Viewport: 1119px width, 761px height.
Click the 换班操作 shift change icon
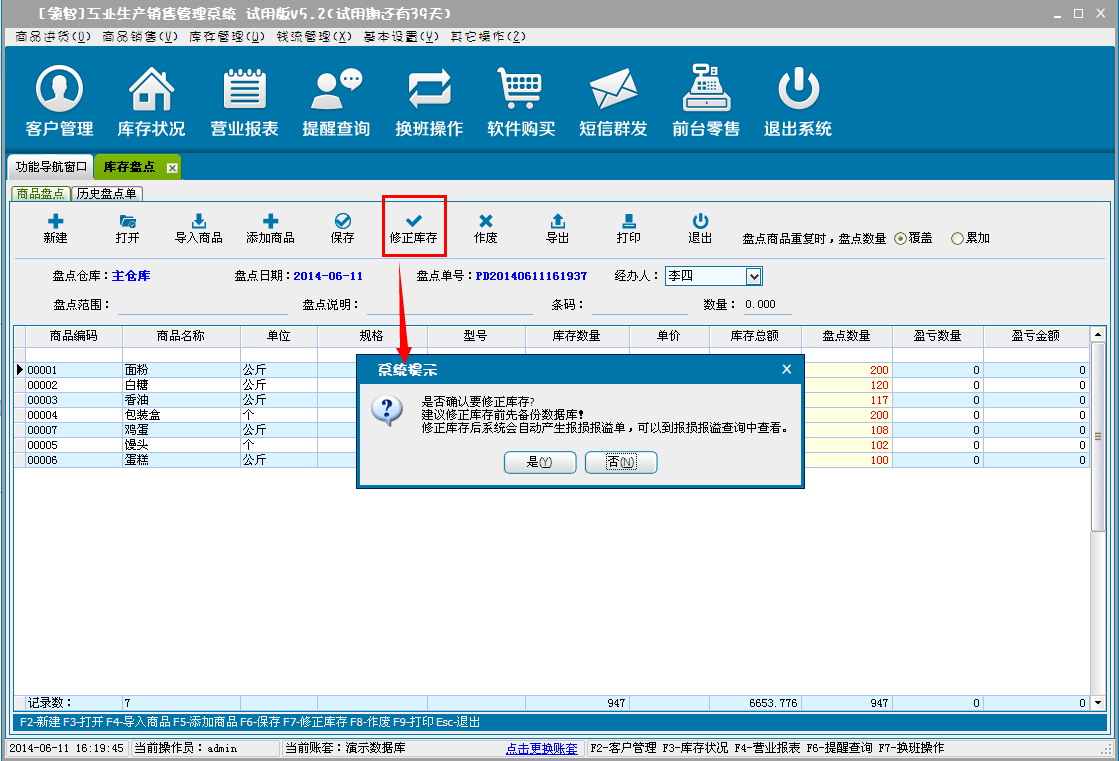click(x=429, y=90)
